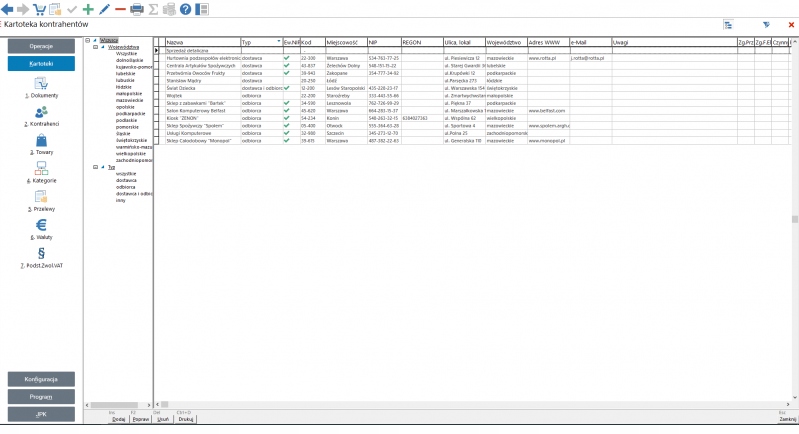
Task: Open the JPK section
Action: click(41, 414)
